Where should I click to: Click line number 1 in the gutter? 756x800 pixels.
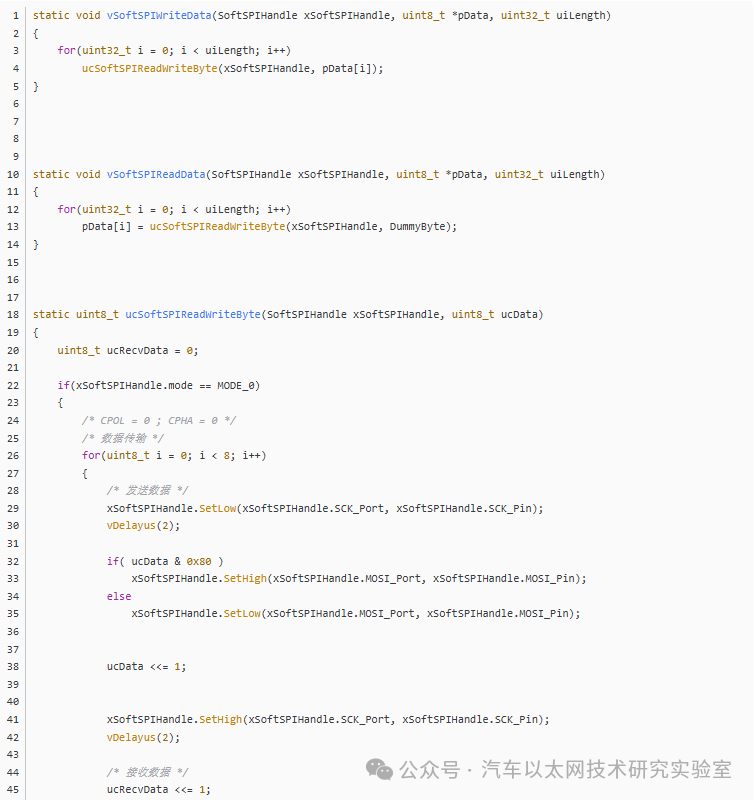click(x=16, y=15)
